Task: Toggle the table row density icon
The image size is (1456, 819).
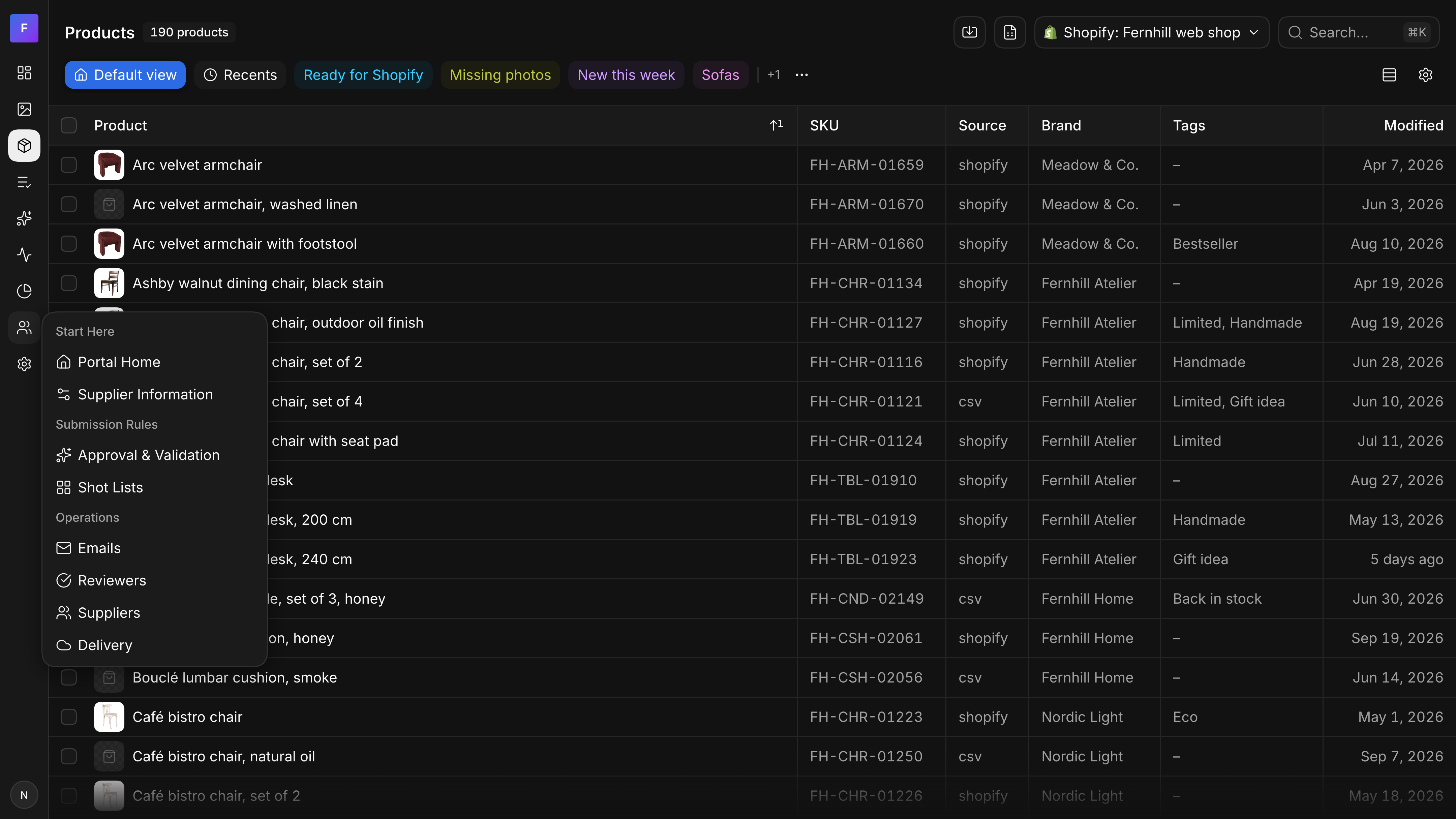Action: pos(1389,74)
